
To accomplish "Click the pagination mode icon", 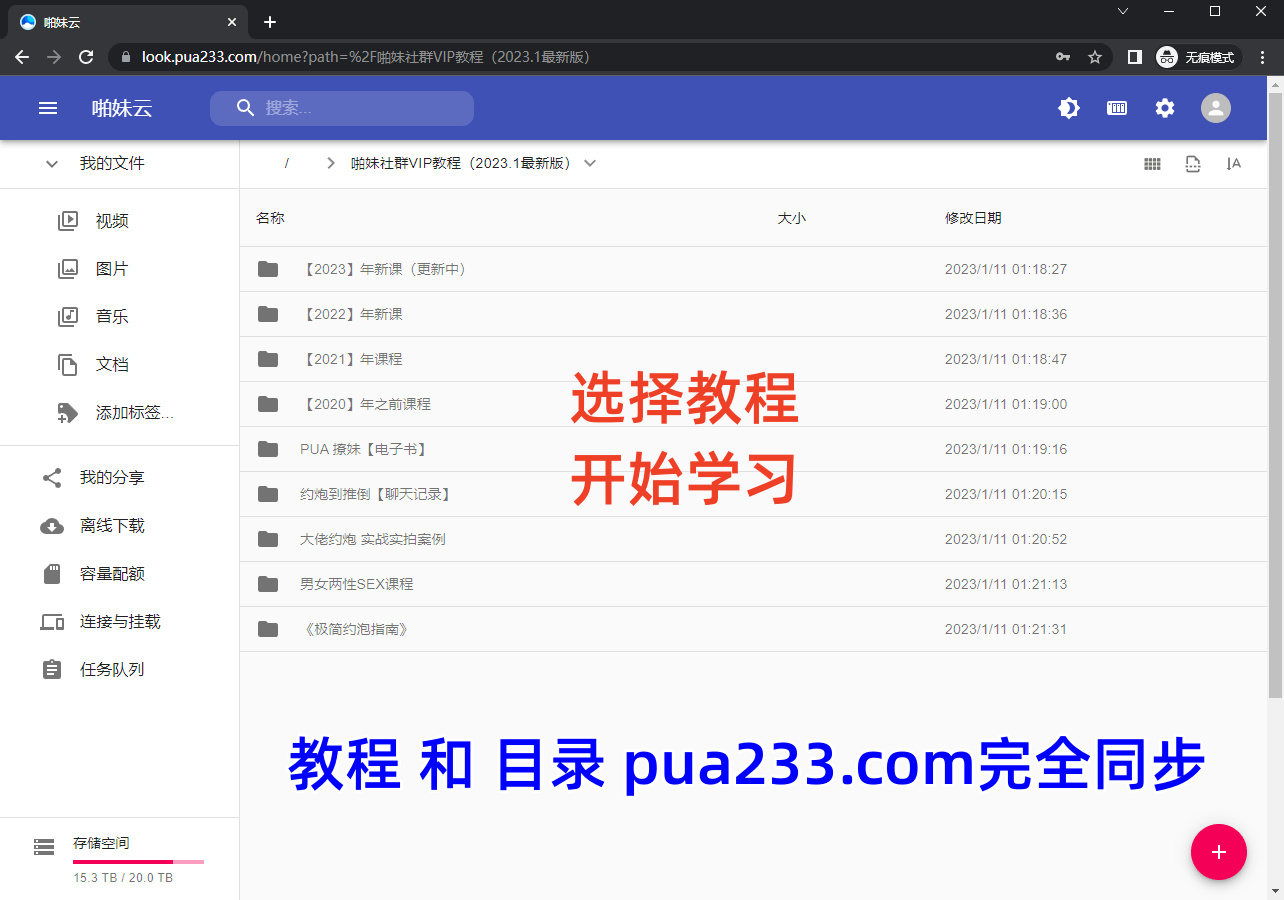I will click(1192, 164).
